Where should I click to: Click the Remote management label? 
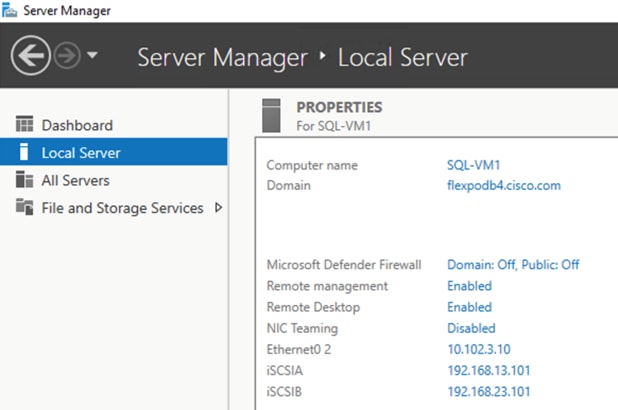[x=327, y=286]
